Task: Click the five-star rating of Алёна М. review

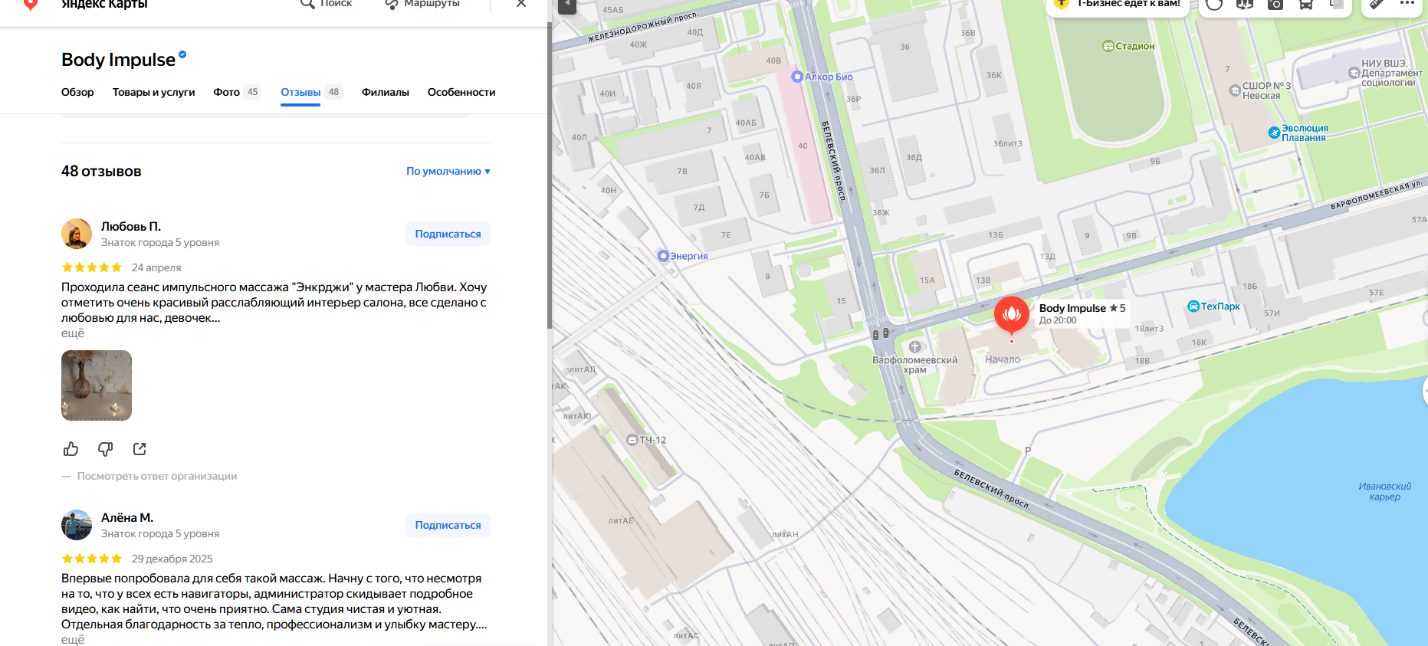Action: [x=92, y=558]
